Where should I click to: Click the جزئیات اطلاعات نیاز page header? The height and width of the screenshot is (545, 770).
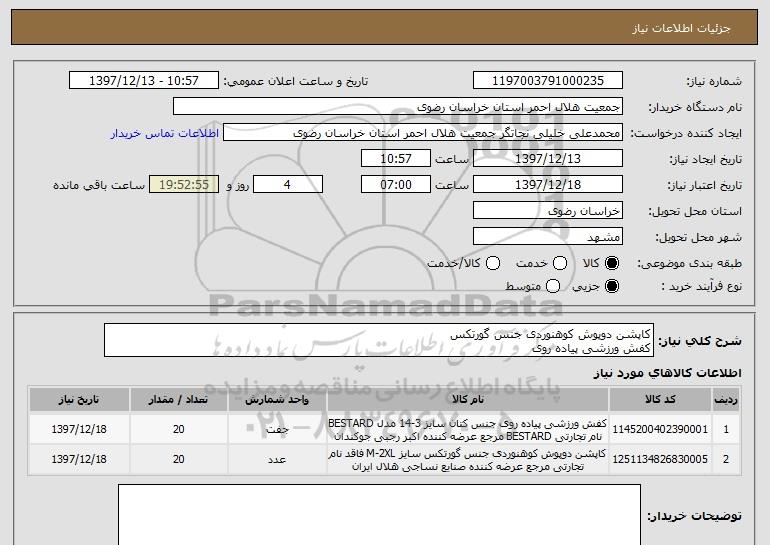click(681, 28)
